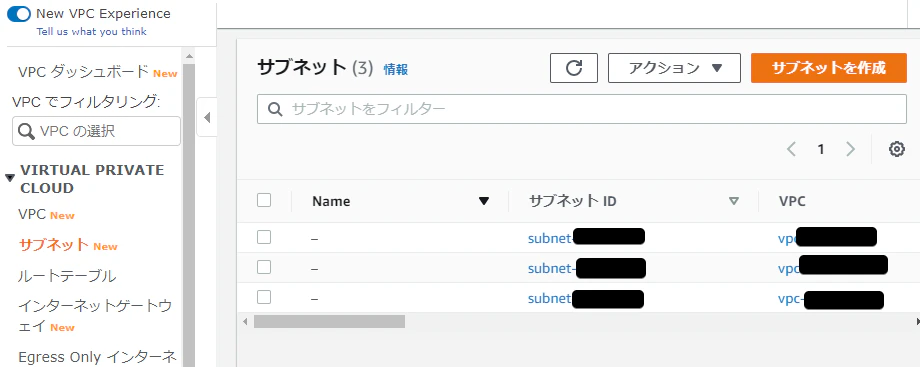Collapse the VIRTUAL PRIVATE CLOUD section

(x=9, y=177)
